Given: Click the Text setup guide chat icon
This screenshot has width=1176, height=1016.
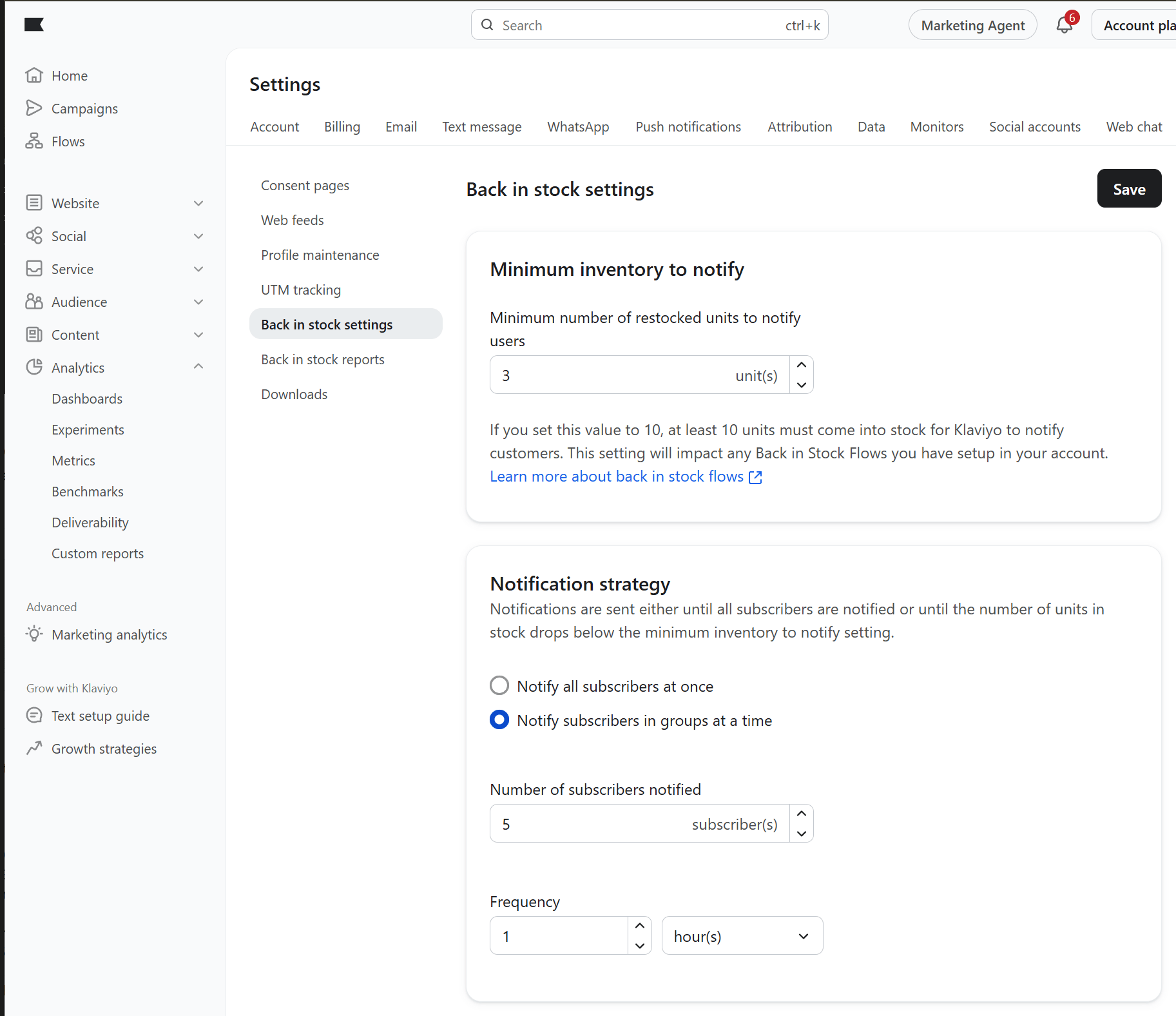Looking at the screenshot, I should coord(34,716).
